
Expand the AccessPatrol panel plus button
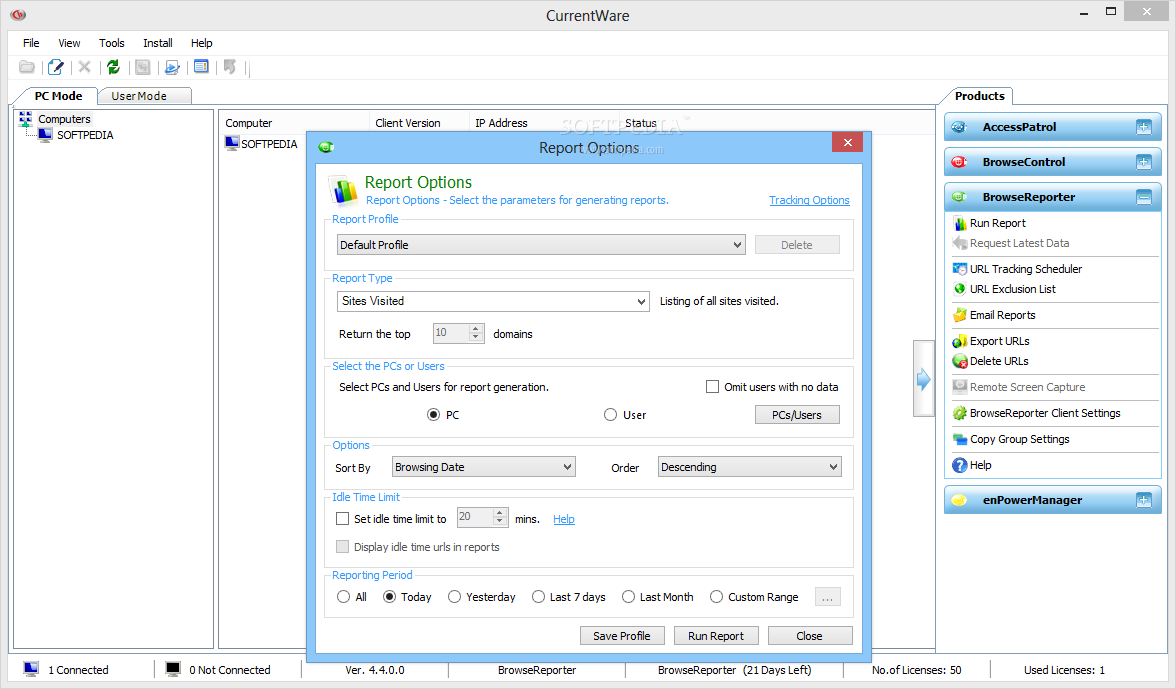click(1144, 127)
